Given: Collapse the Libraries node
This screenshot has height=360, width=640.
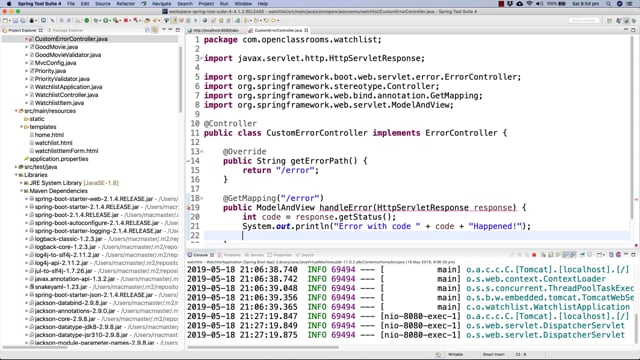Looking at the screenshot, I should click(16, 175).
